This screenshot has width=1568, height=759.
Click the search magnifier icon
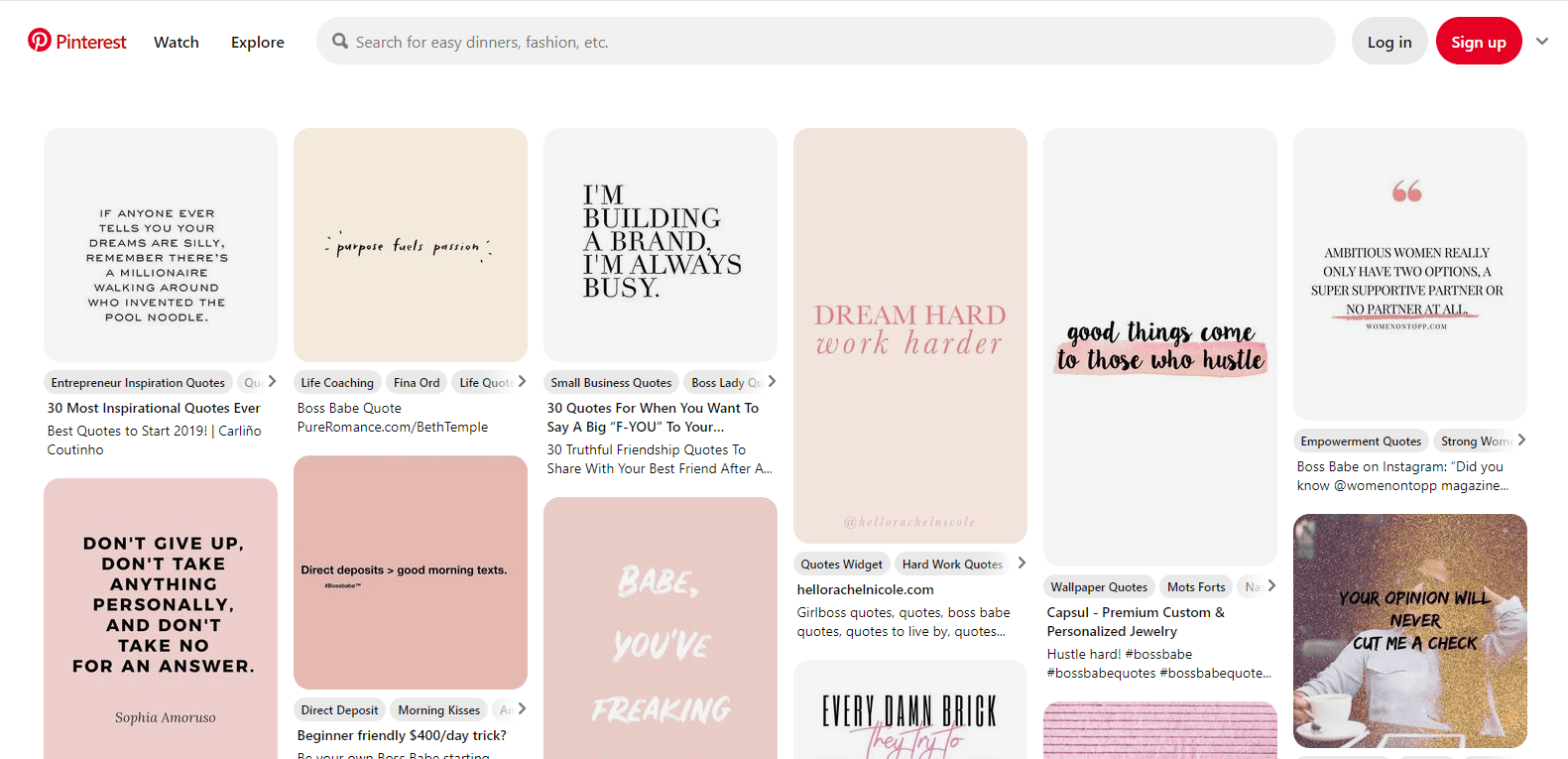[340, 41]
